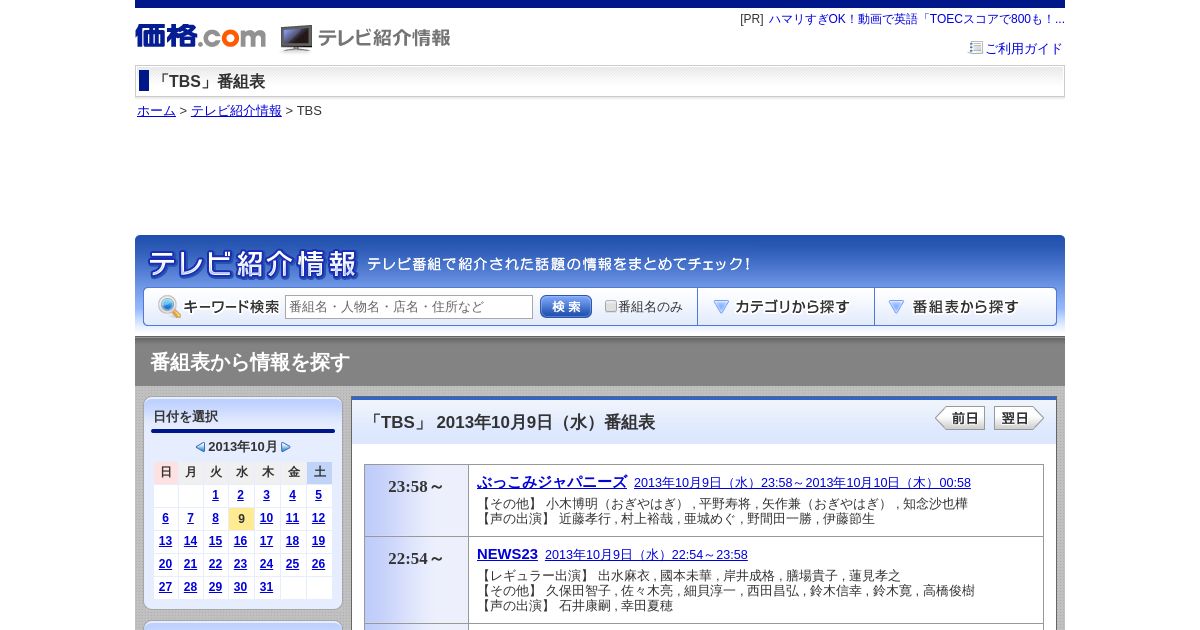
Task: Expand 番組表から探す dropdown
Action: pyautogui.click(x=965, y=307)
